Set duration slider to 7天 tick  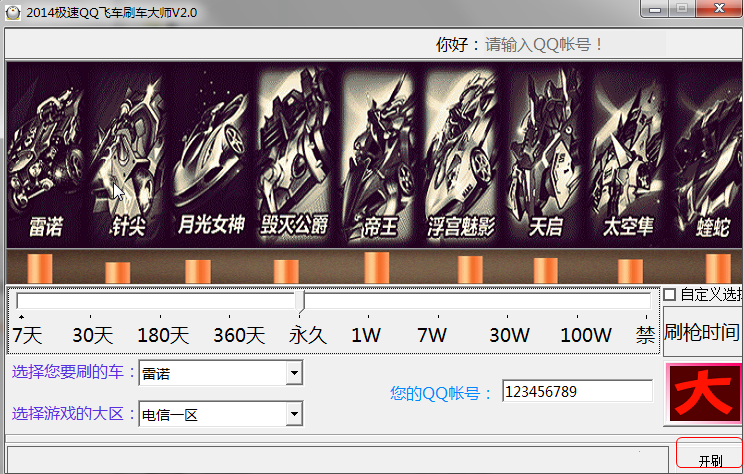(21, 316)
